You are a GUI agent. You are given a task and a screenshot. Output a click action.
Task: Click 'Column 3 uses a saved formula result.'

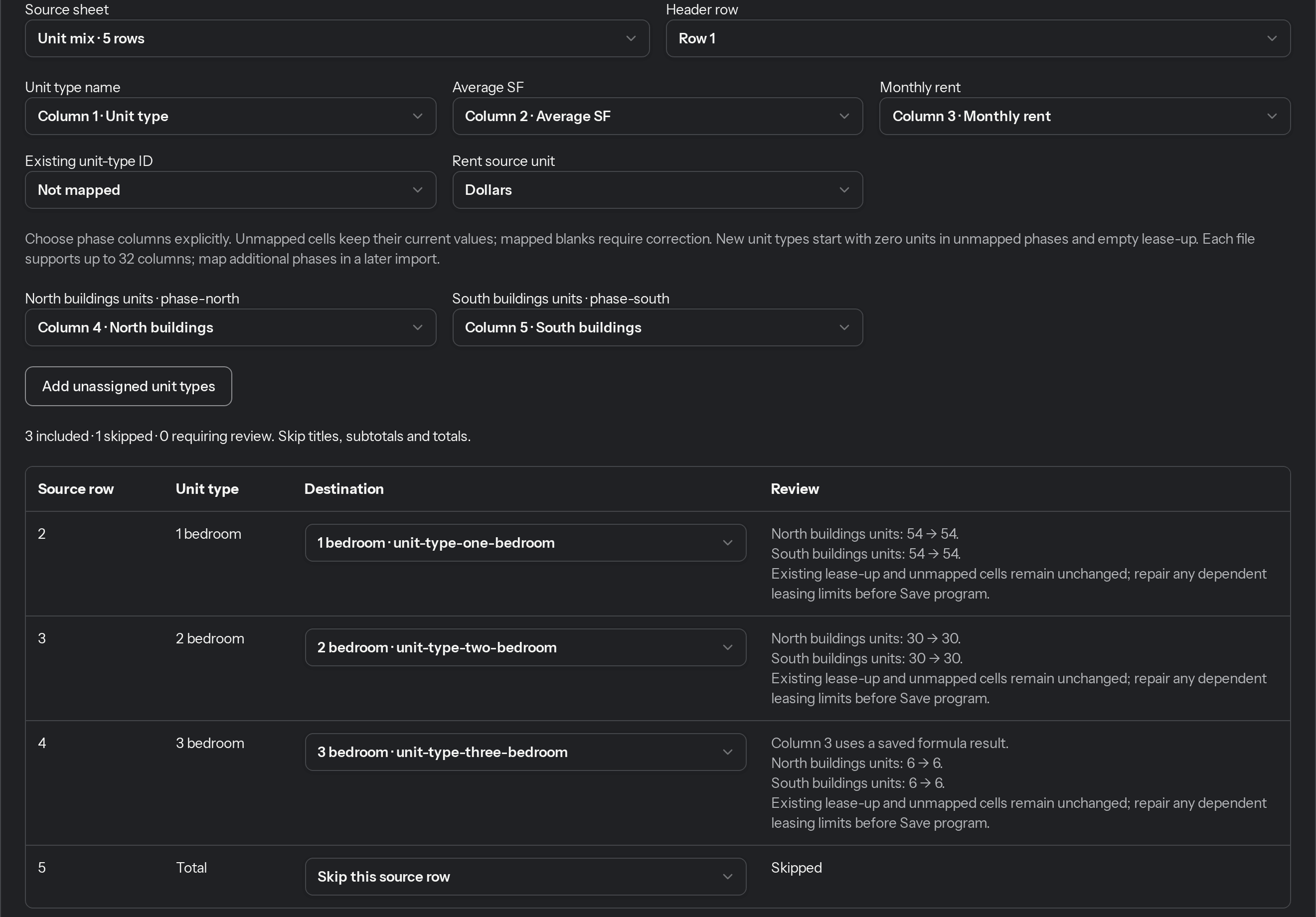[890, 744]
